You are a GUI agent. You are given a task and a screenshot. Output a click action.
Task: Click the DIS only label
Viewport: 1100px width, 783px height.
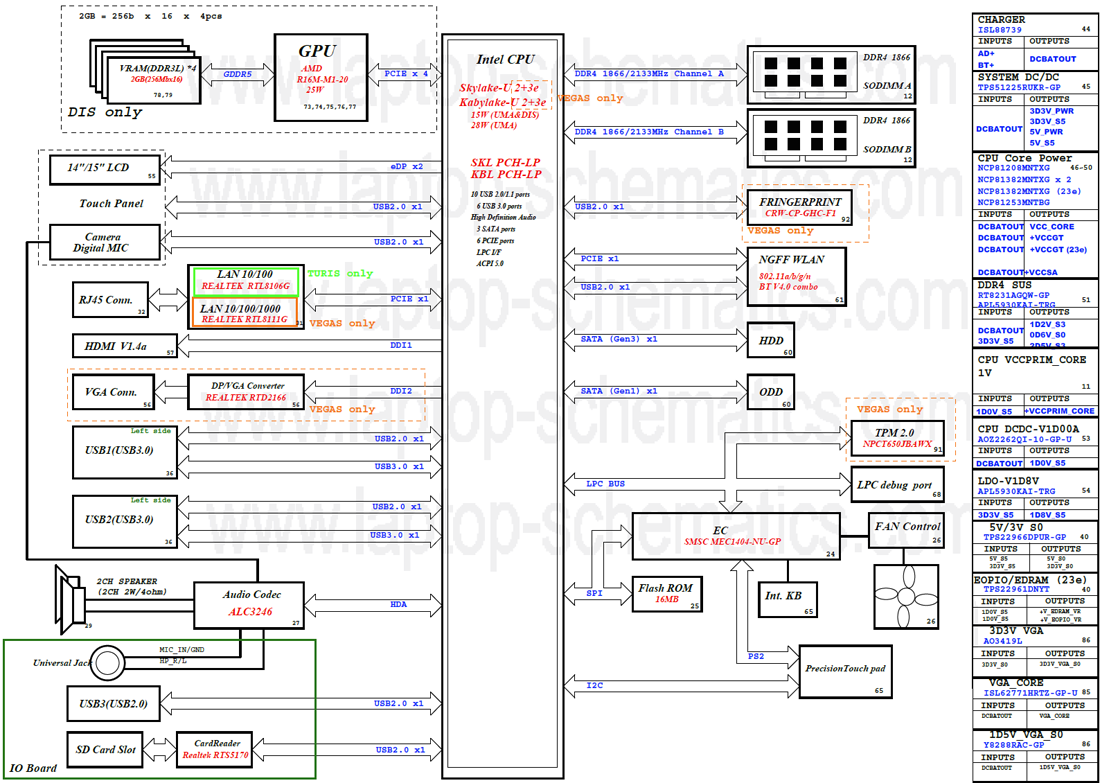[x=105, y=112]
